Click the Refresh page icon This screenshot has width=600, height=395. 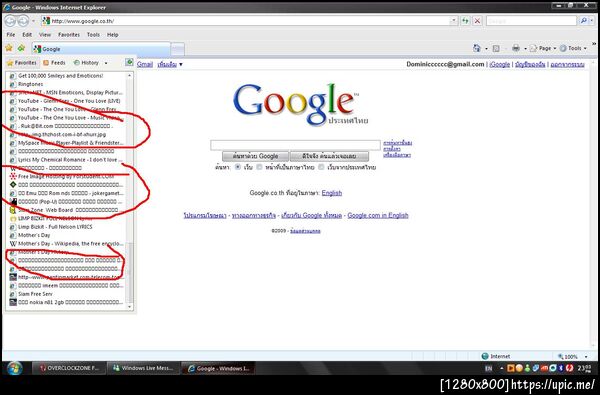pyautogui.click(x=465, y=21)
